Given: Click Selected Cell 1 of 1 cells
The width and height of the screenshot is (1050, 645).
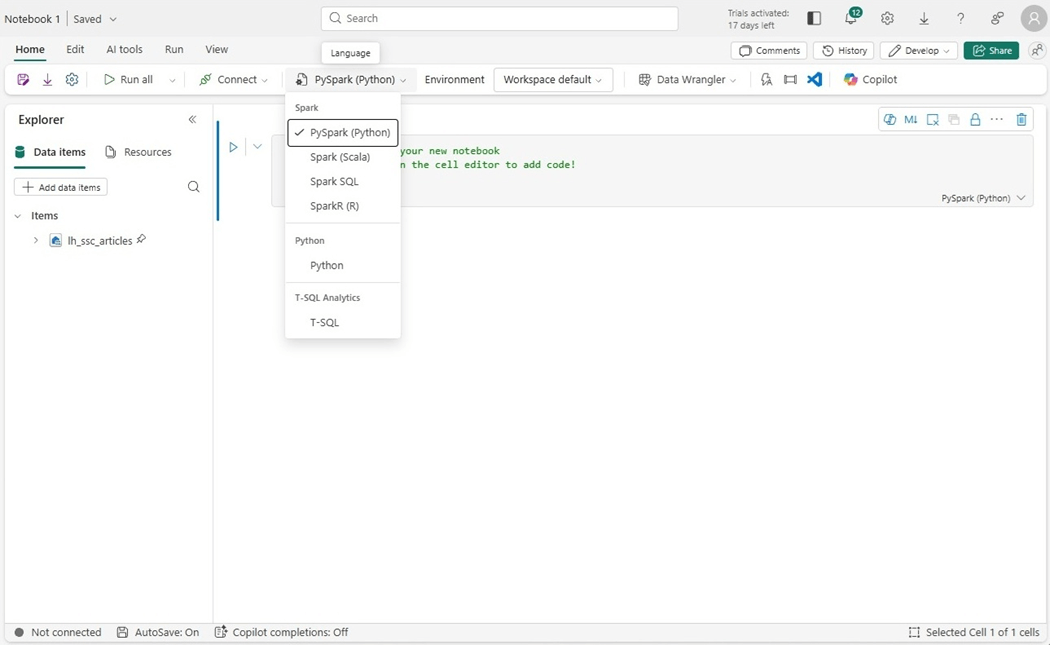Looking at the screenshot, I should [974, 632].
